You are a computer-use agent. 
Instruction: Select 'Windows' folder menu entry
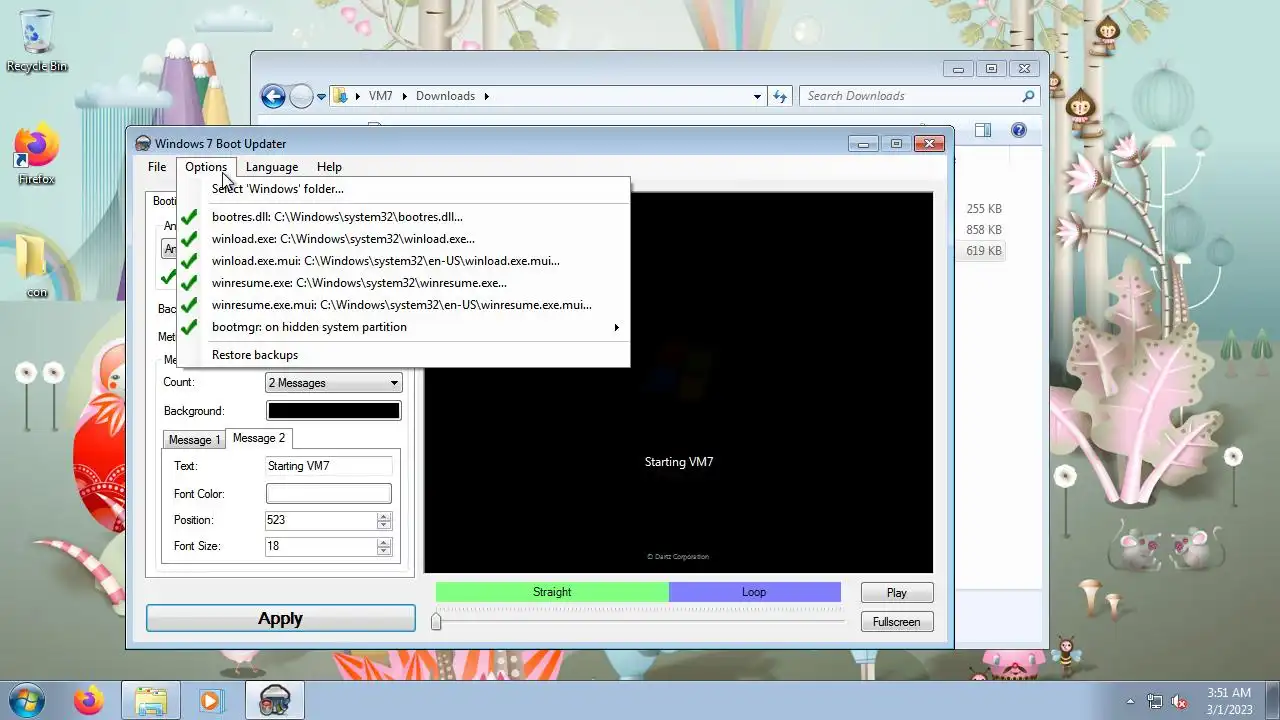404,189
